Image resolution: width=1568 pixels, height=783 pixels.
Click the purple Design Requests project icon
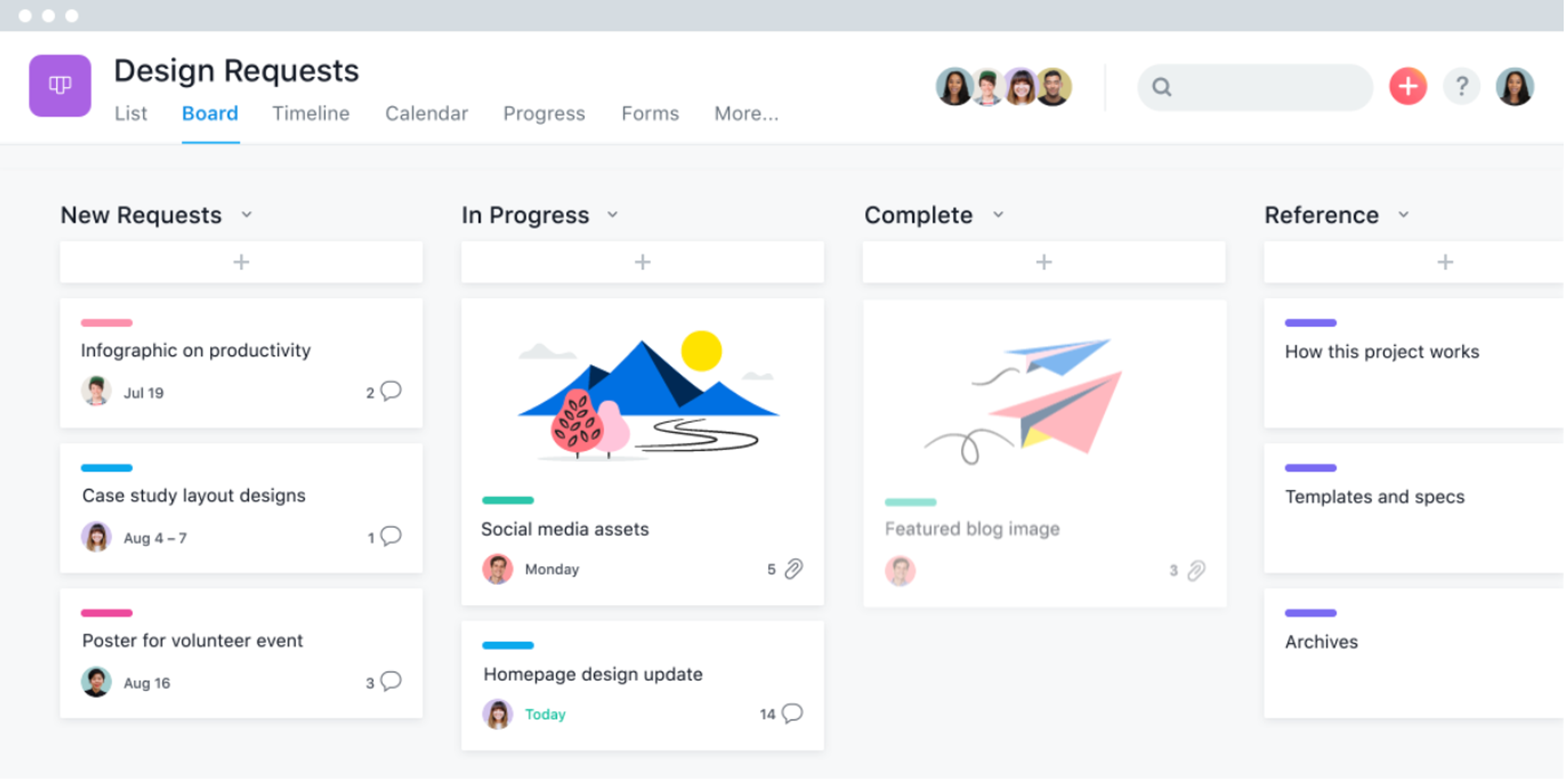(x=60, y=86)
